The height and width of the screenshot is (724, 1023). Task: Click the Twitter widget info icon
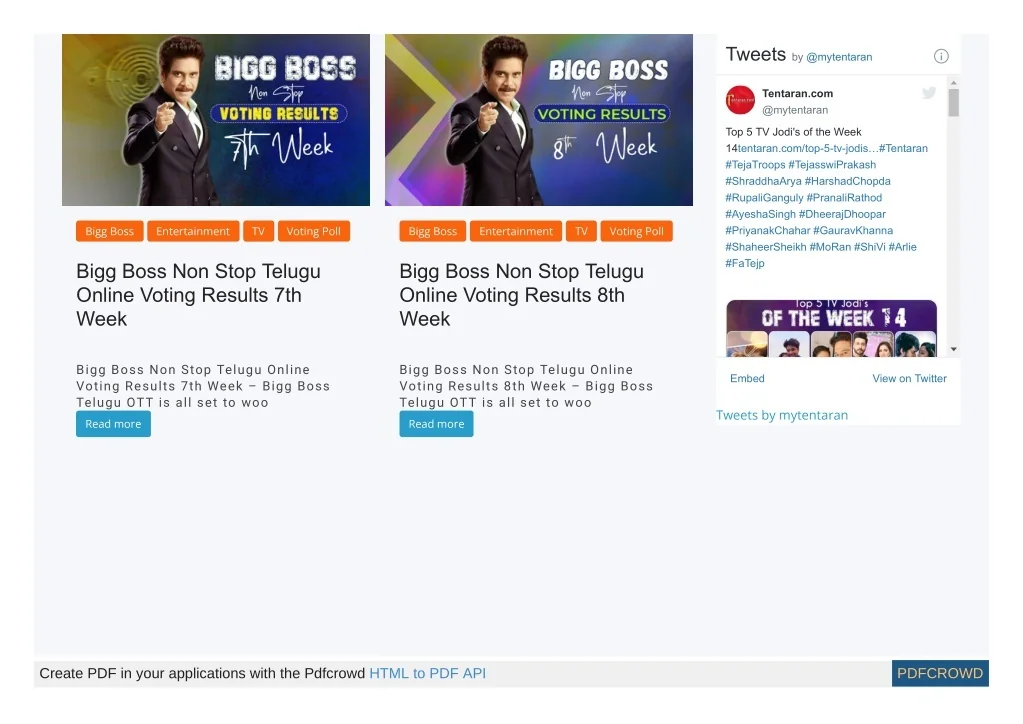pos(941,57)
